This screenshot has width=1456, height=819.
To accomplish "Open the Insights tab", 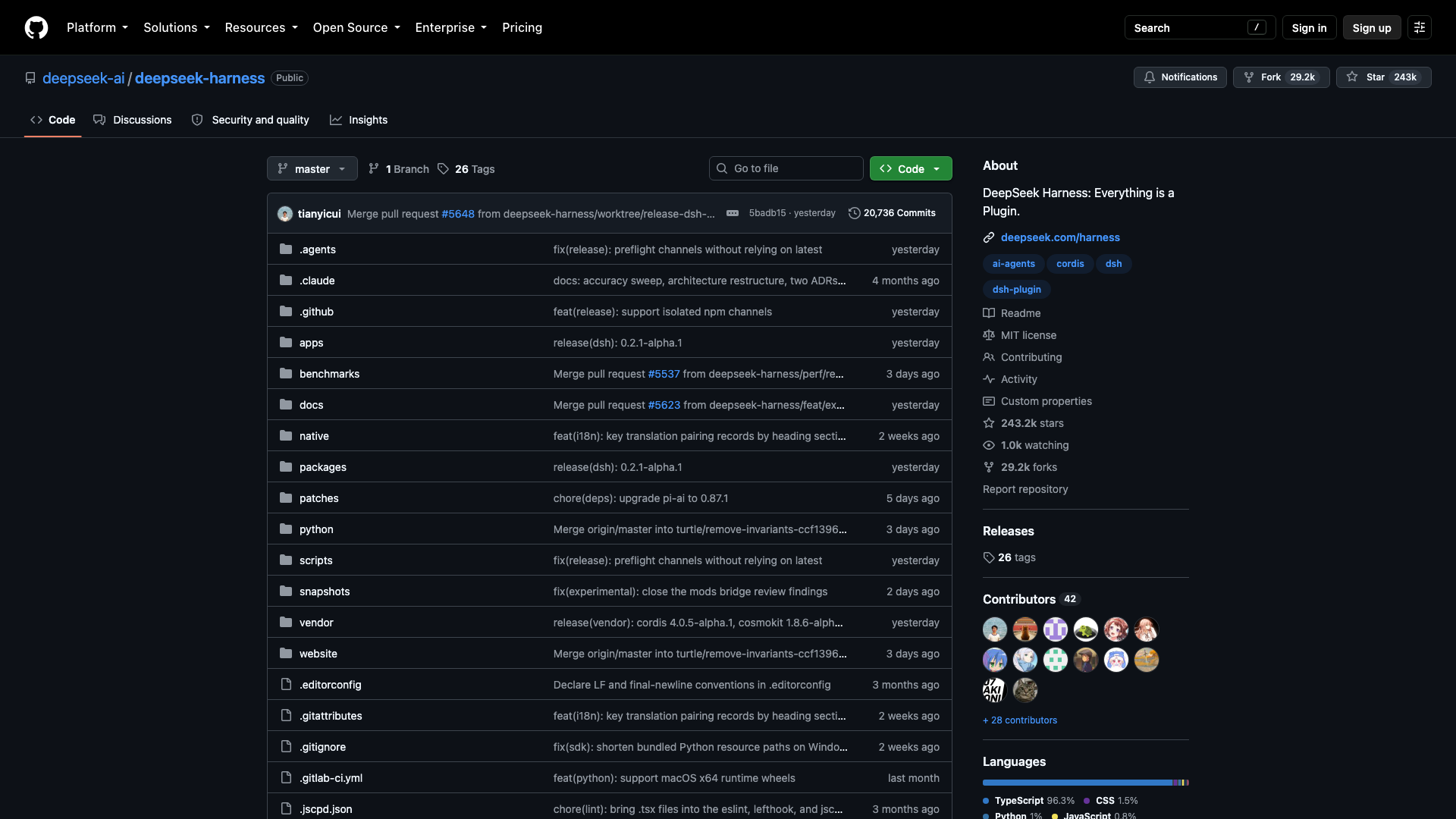I will point(359,120).
